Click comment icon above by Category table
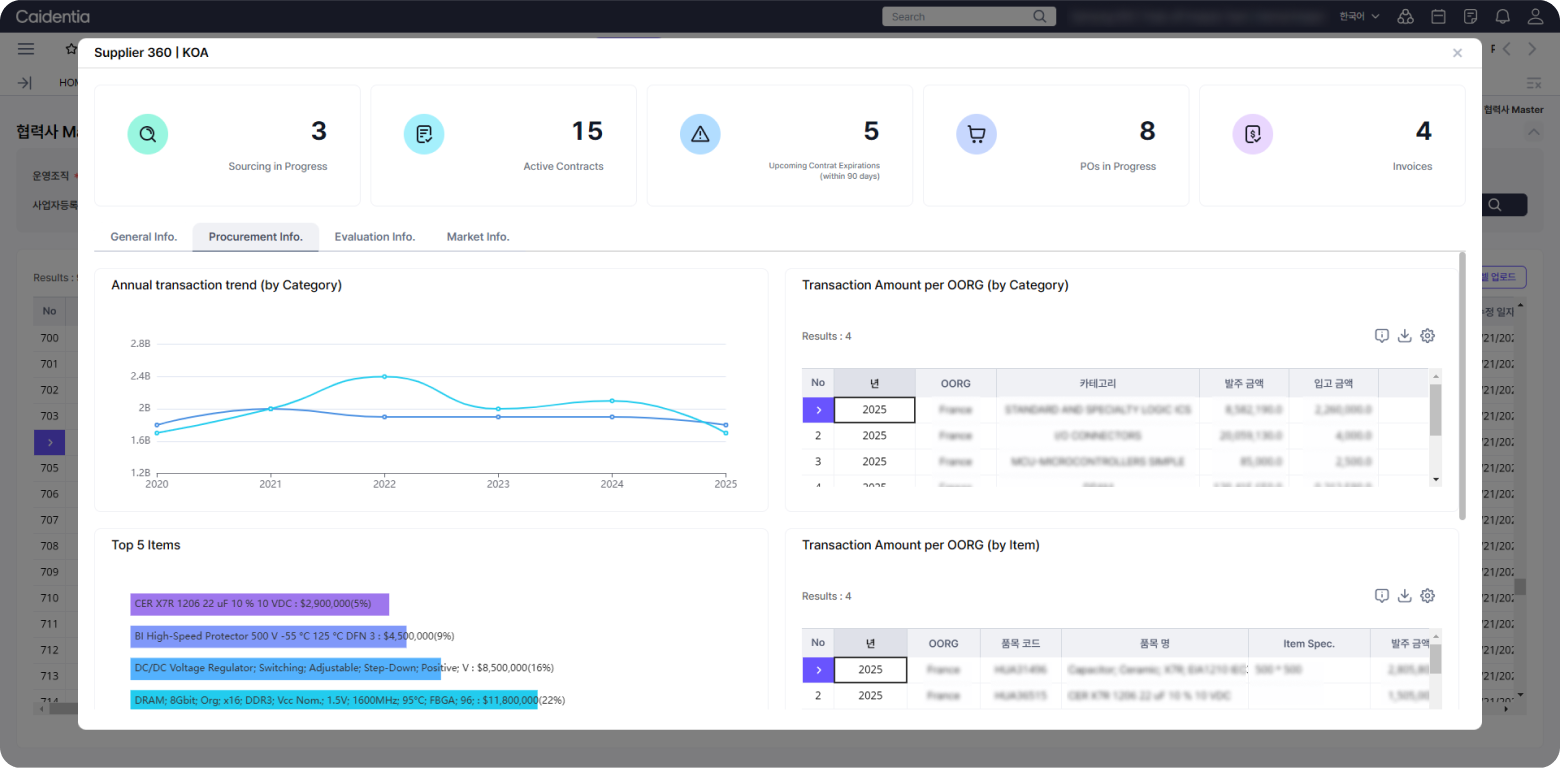The width and height of the screenshot is (1560, 768). point(1381,336)
